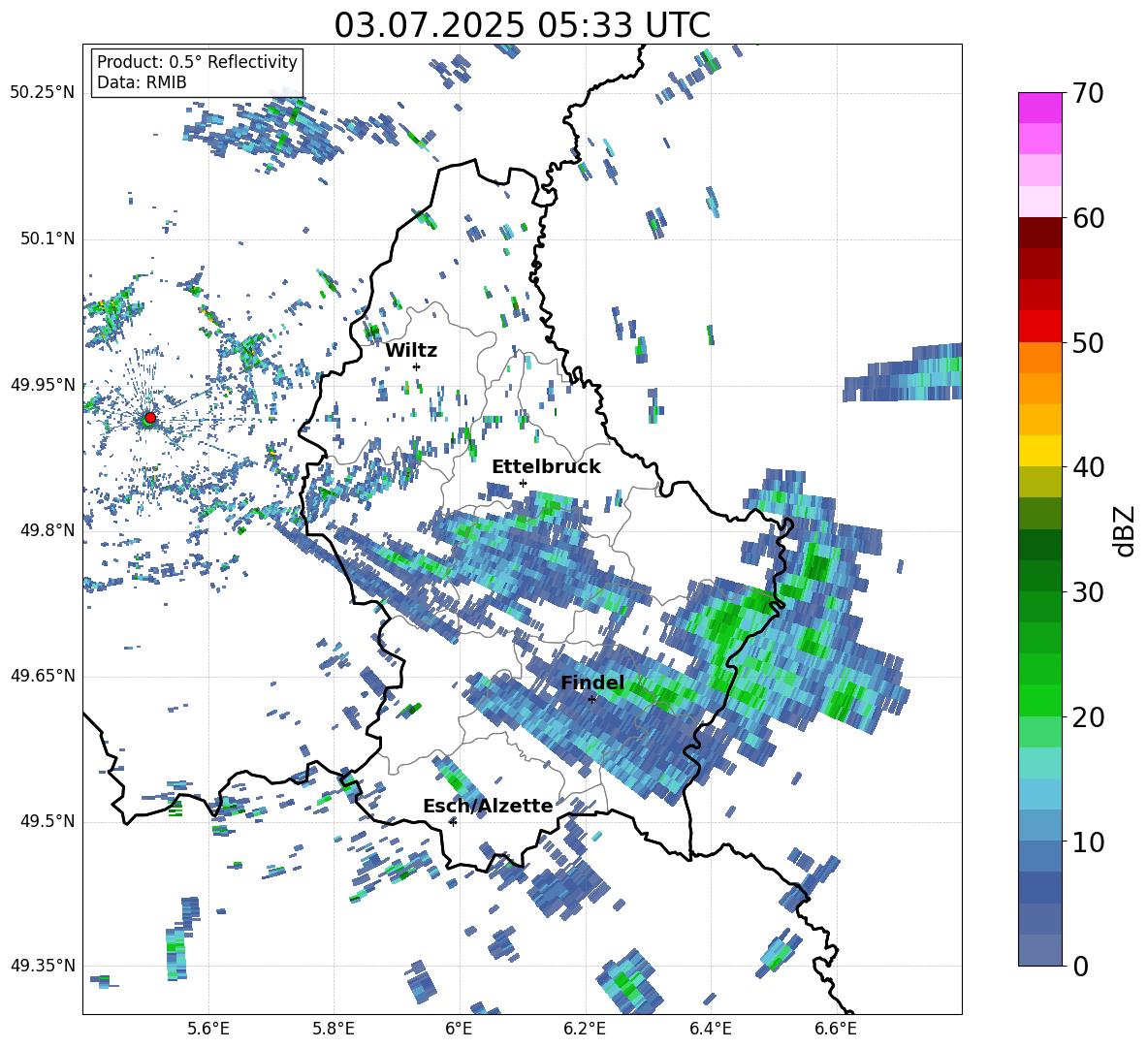Click the Data: RMIB text
1148x1048 pixels.
click(142, 82)
